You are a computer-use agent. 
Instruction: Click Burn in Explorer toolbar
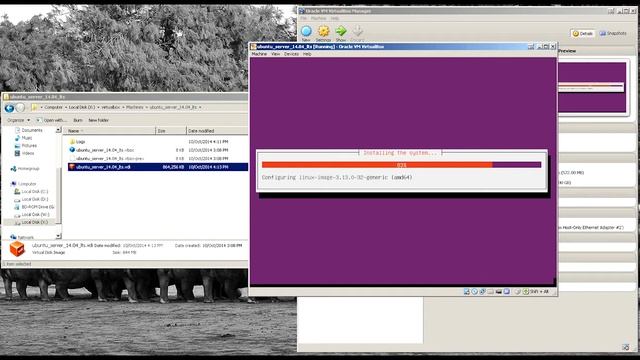coord(78,120)
